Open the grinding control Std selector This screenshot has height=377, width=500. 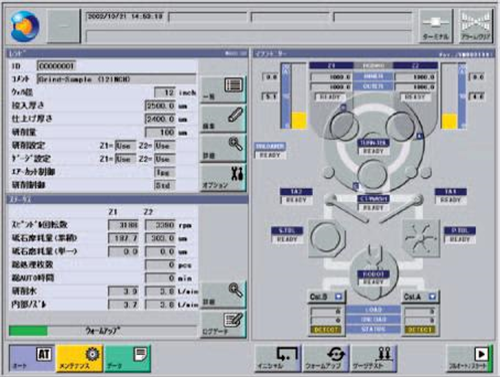coord(165,185)
